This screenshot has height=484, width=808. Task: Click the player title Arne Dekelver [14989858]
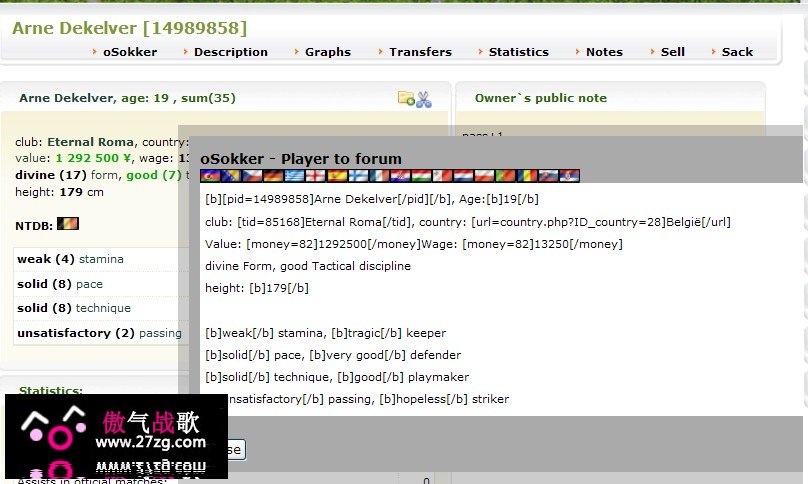pyautogui.click(x=129, y=28)
